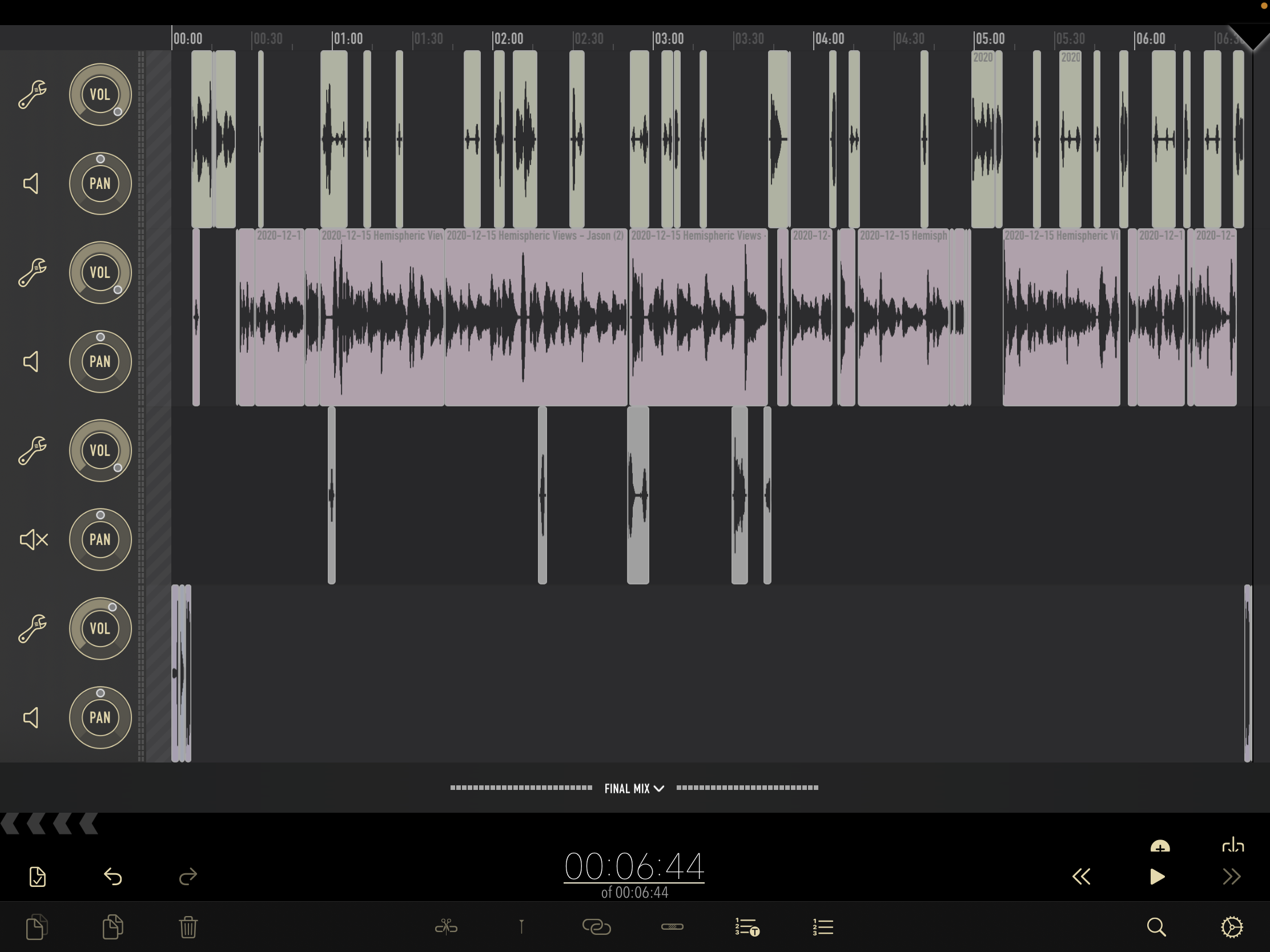1270x952 pixels.
Task: Select the strip silence tool
Action: coord(672,926)
